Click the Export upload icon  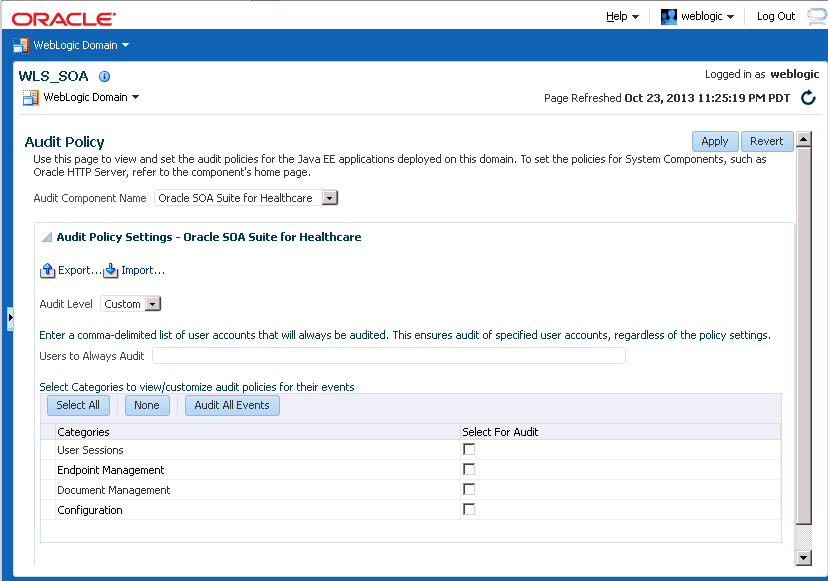[x=48, y=270]
